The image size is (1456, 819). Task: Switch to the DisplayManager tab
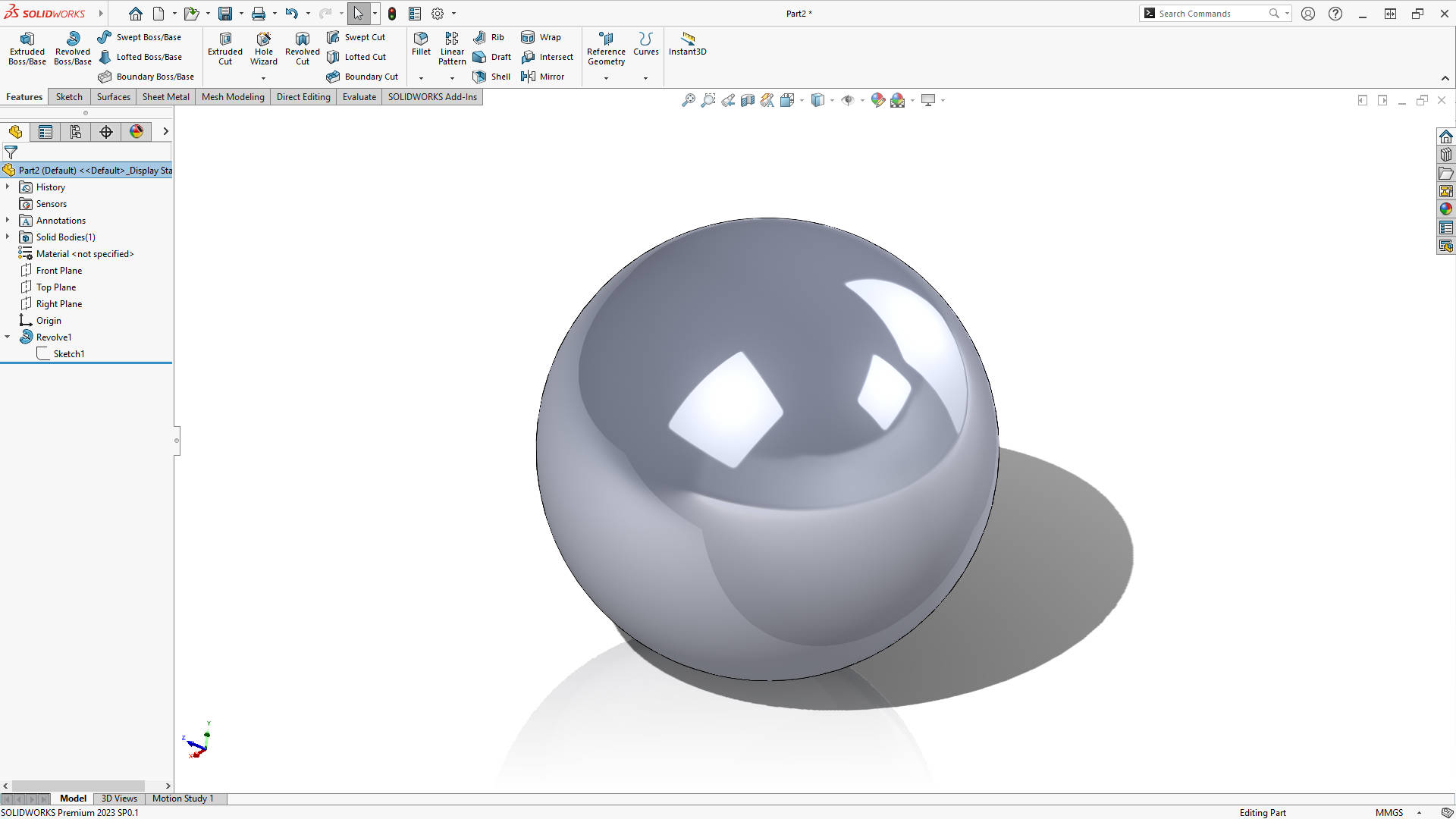(135, 131)
